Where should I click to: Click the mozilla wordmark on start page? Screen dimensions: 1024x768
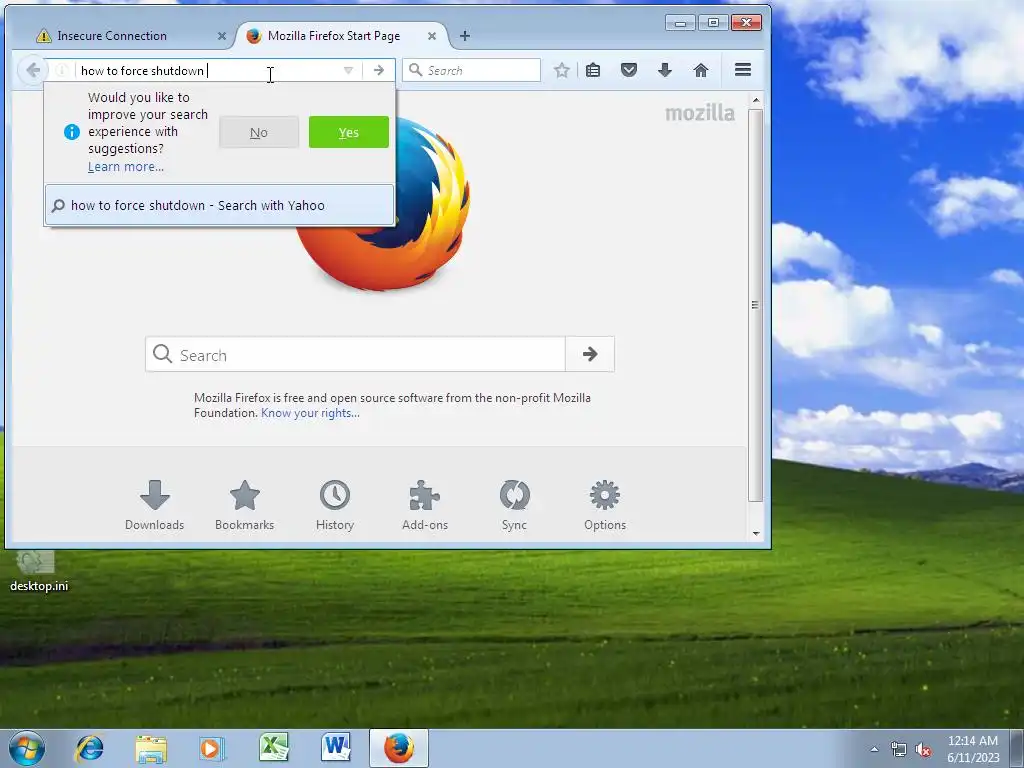pyautogui.click(x=699, y=114)
